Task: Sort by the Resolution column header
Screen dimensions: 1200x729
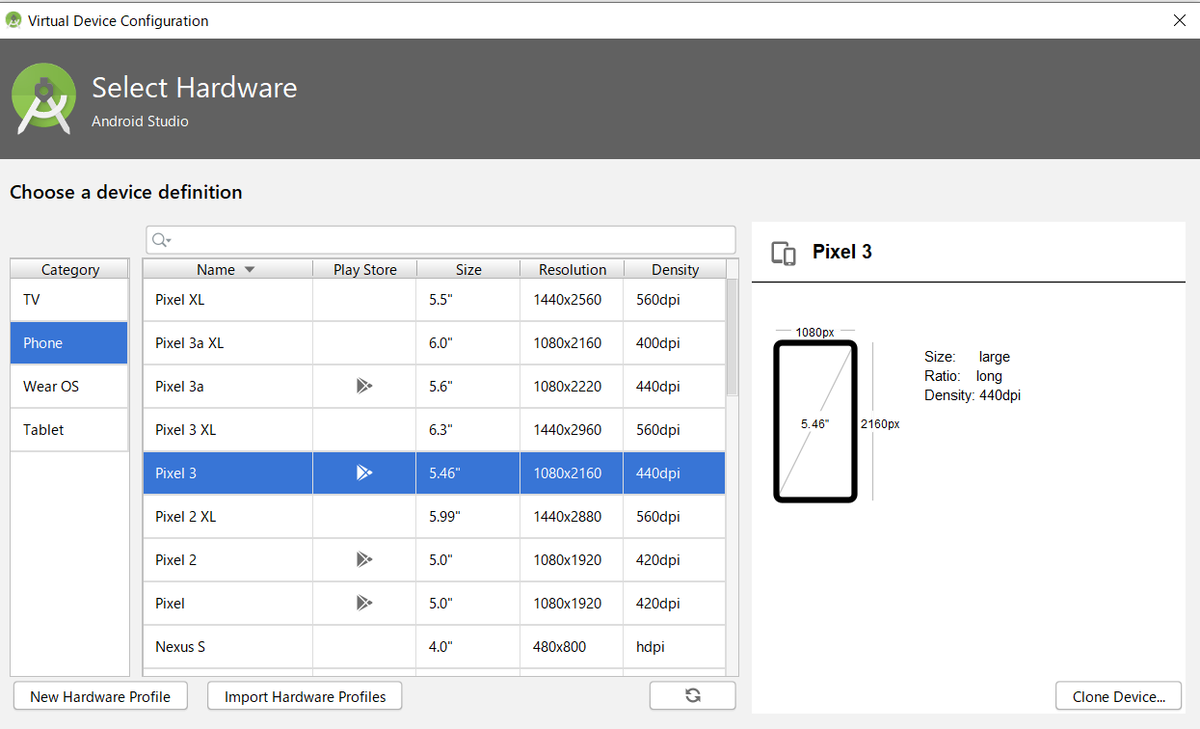Action: (572, 269)
